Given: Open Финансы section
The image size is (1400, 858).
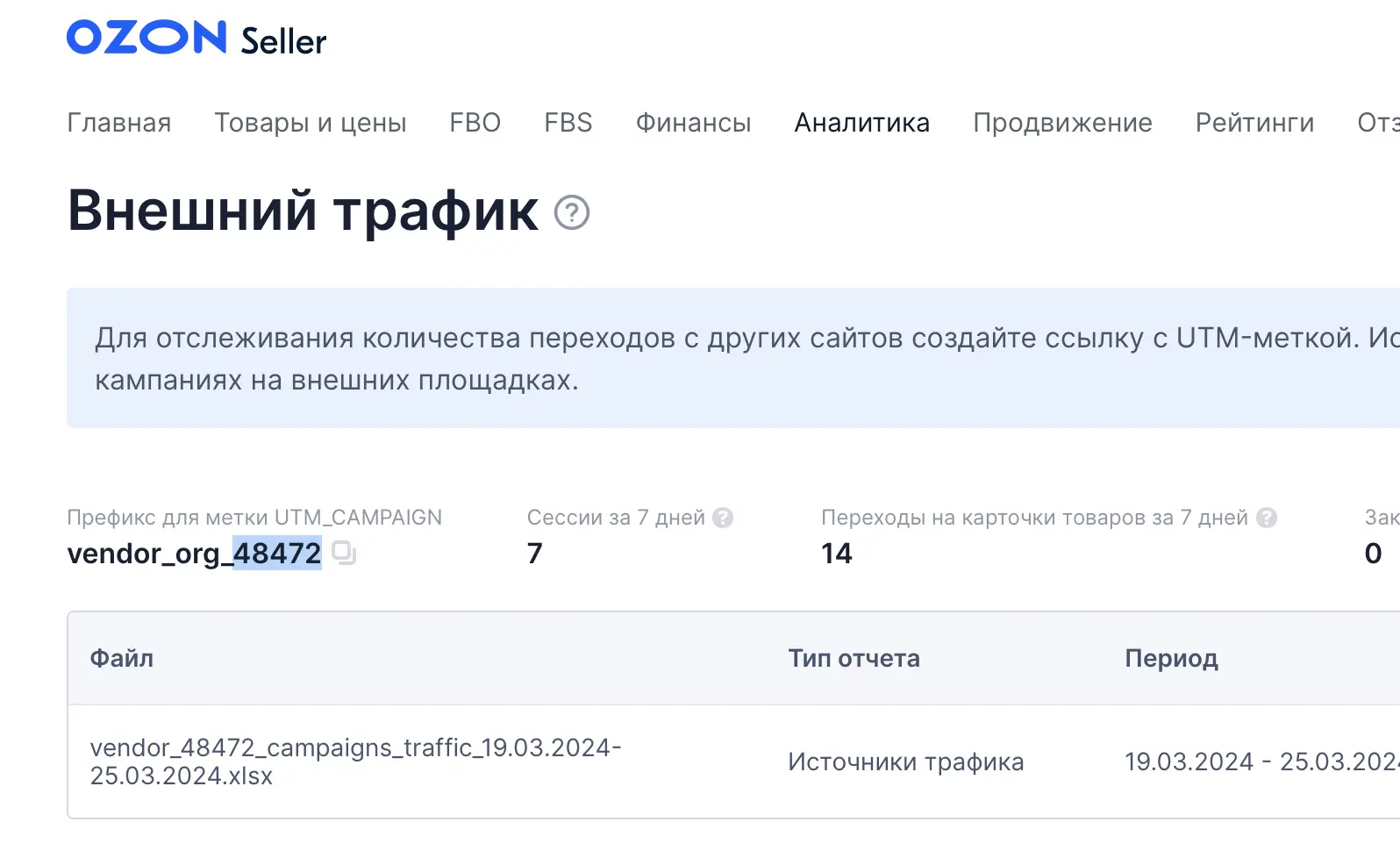Looking at the screenshot, I should click(694, 123).
